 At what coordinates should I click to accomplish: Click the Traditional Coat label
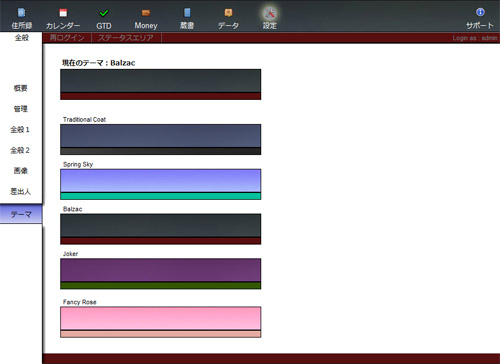point(84,119)
